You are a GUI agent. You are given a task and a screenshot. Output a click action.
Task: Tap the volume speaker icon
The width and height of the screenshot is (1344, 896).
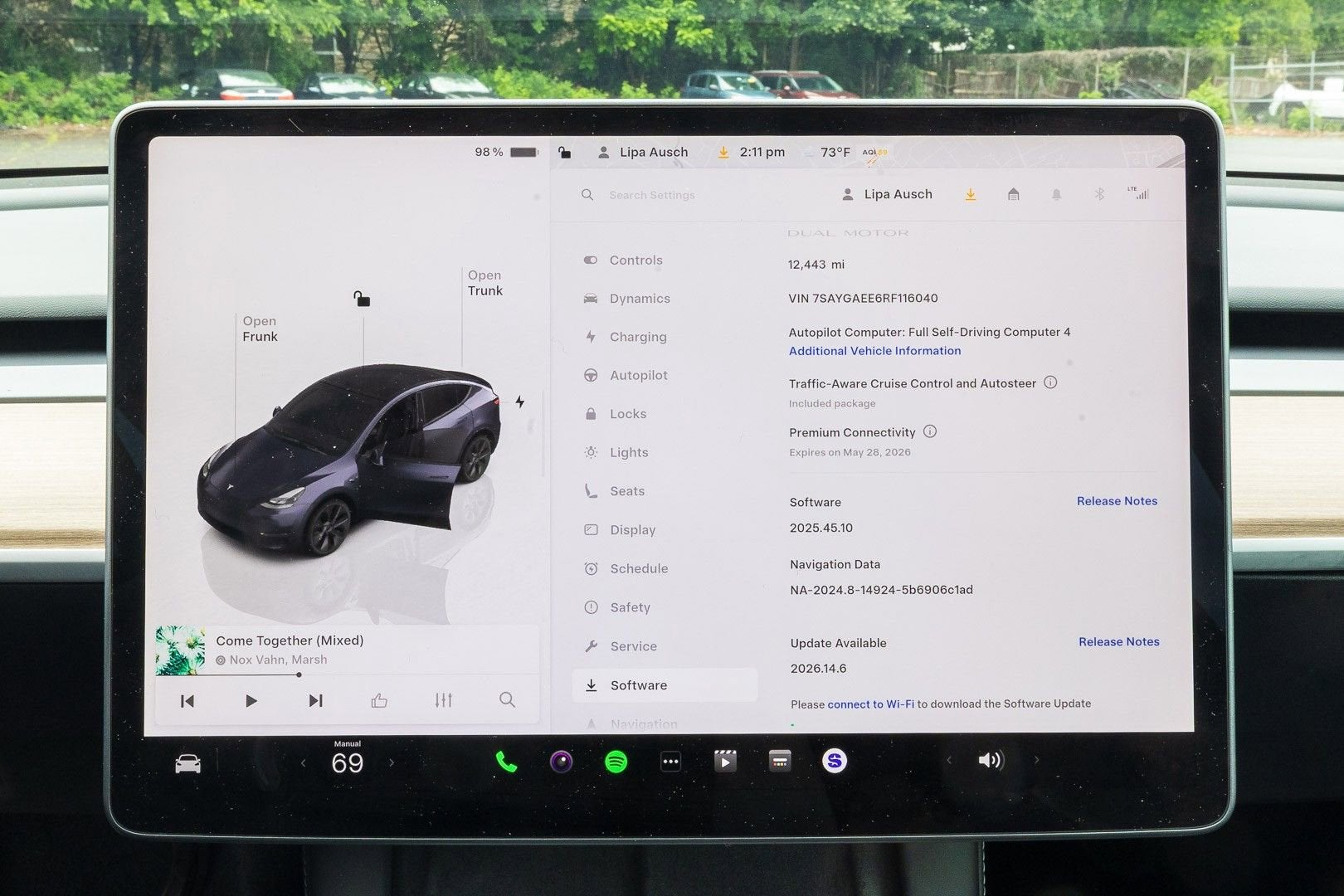pyautogui.click(x=991, y=760)
